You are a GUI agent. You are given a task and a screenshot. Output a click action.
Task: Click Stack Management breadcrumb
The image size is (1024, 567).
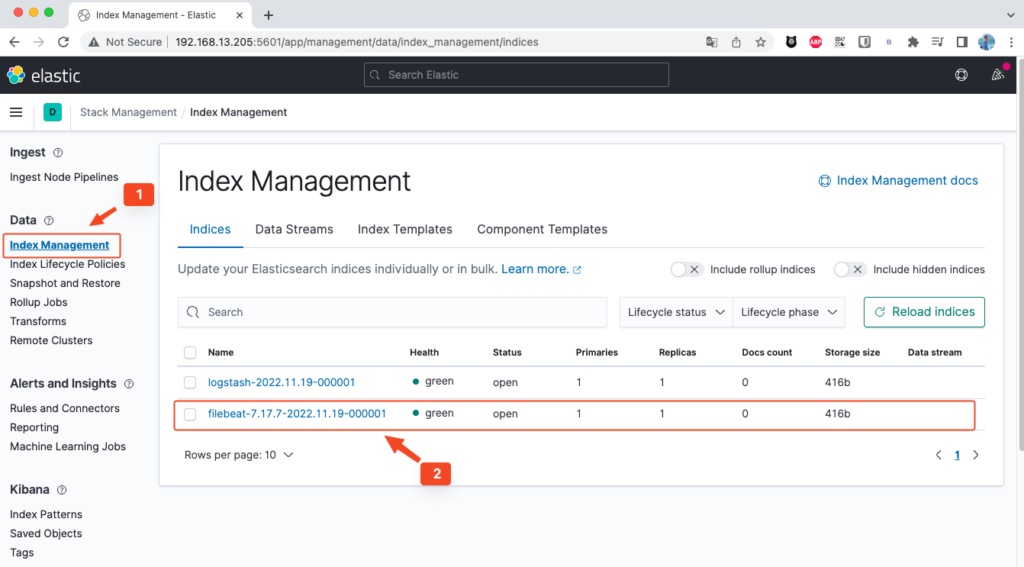[128, 112]
